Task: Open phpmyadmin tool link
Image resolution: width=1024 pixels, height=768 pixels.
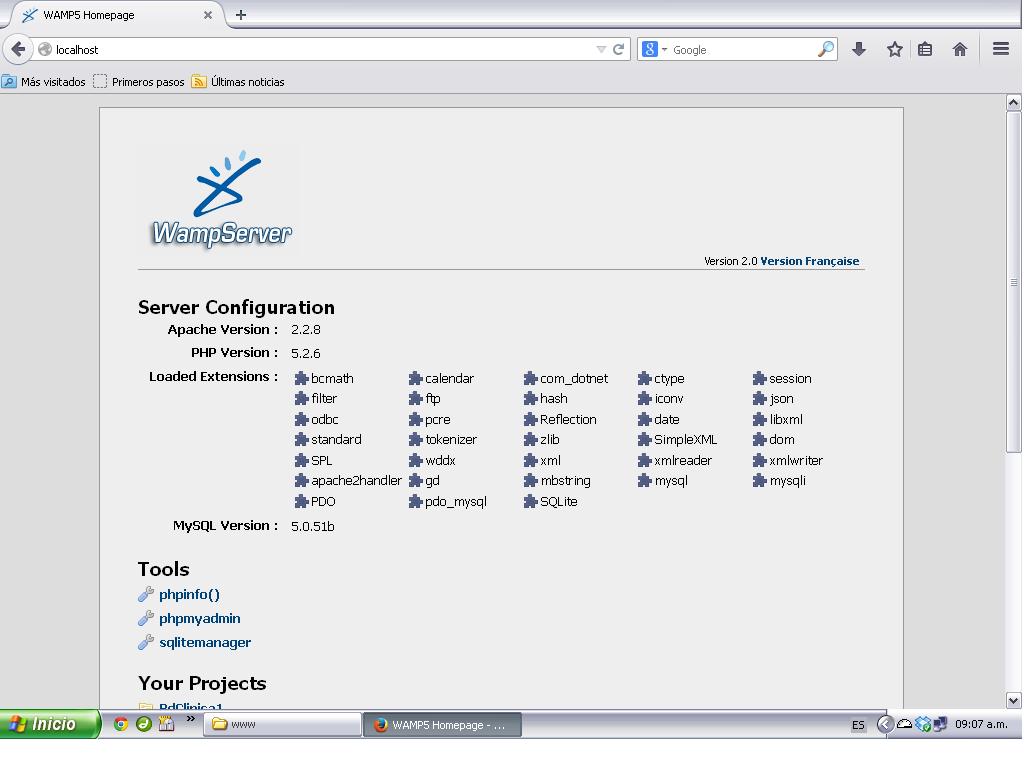Action: [x=200, y=618]
